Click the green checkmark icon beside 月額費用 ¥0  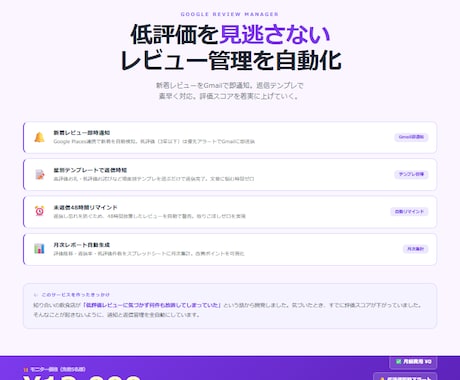coord(398,361)
